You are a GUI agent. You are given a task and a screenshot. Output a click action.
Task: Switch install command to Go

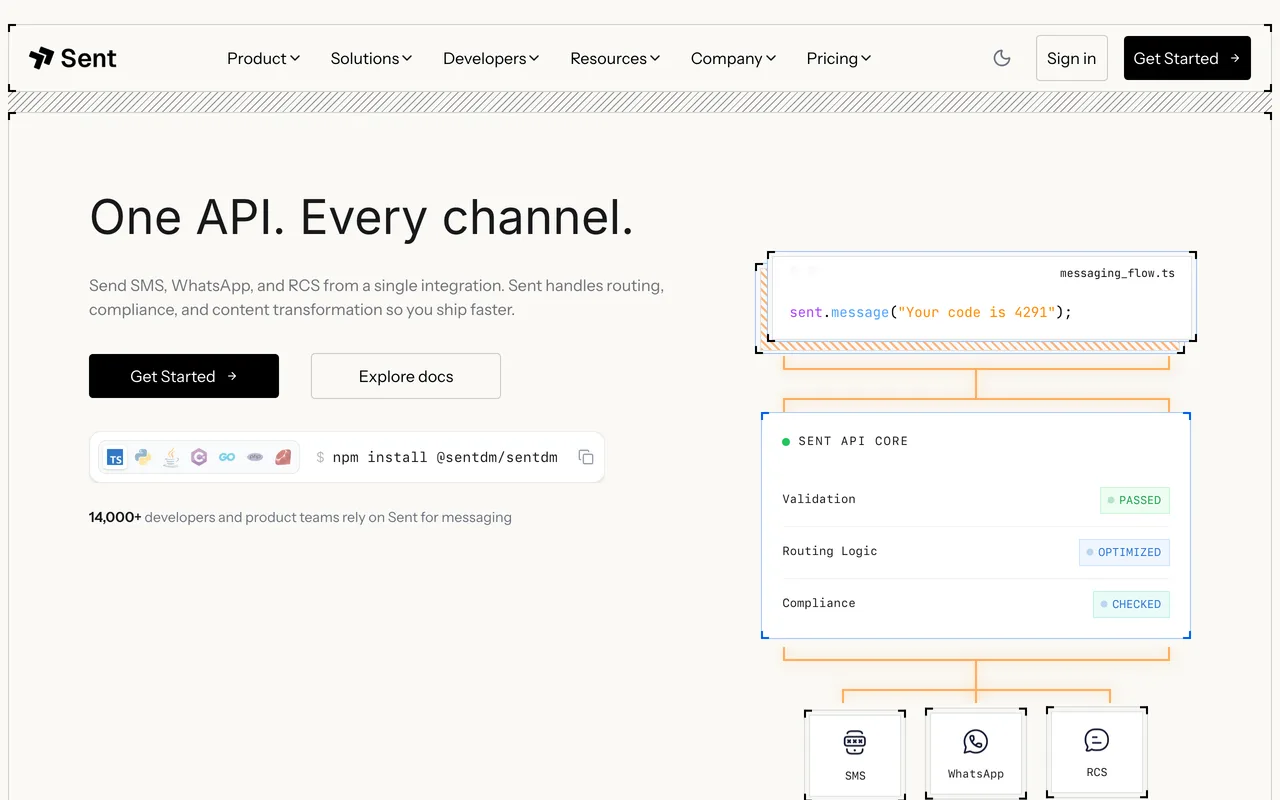click(227, 457)
